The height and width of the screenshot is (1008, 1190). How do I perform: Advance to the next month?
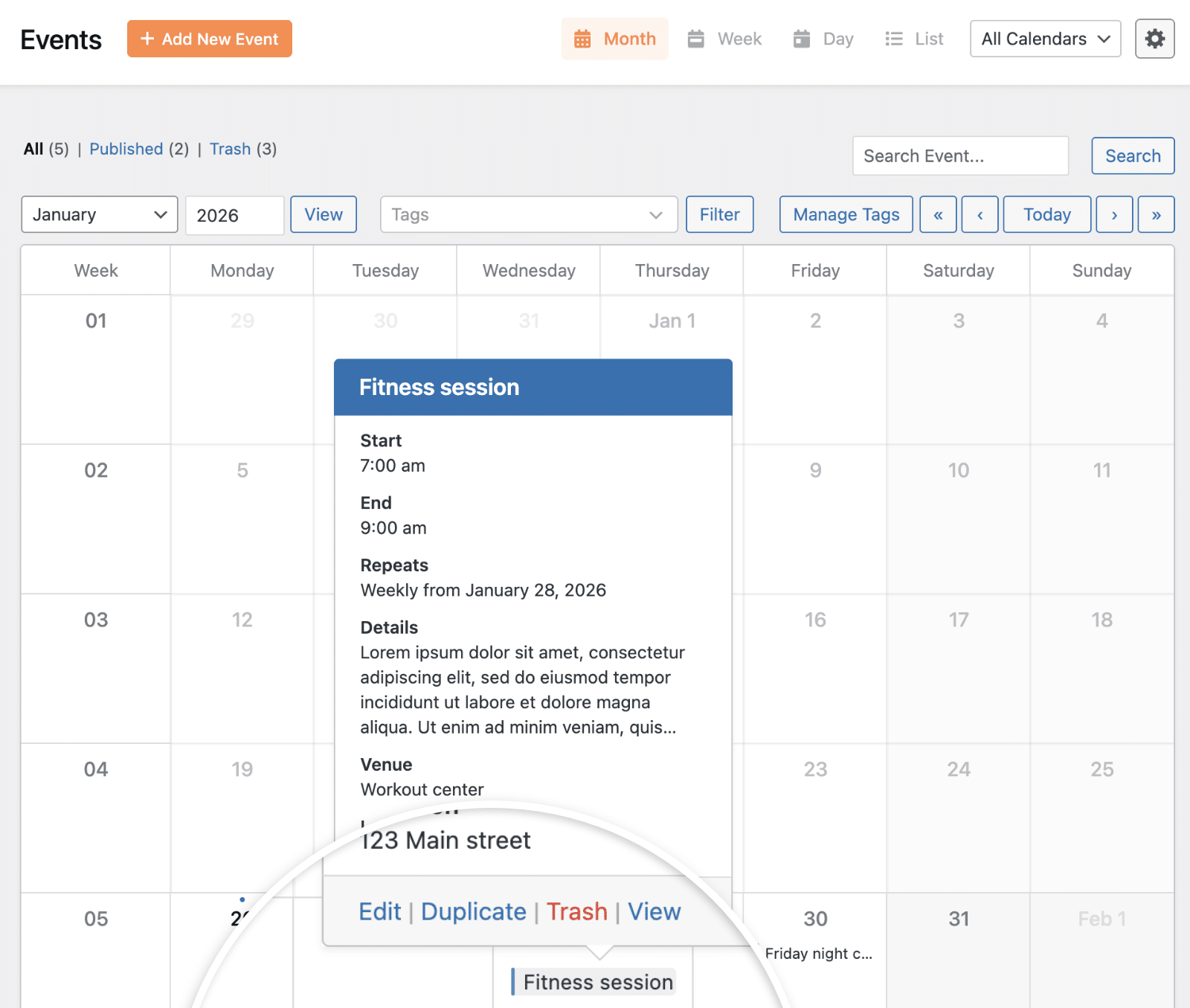(x=1114, y=214)
